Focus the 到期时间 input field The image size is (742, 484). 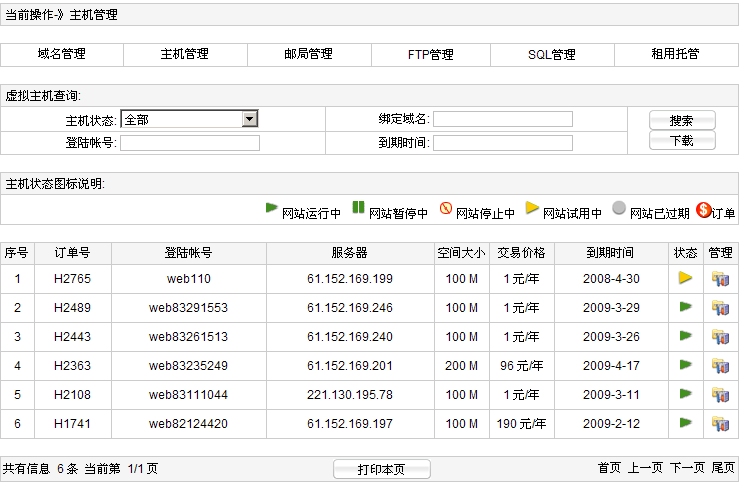[x=503, y=143]
